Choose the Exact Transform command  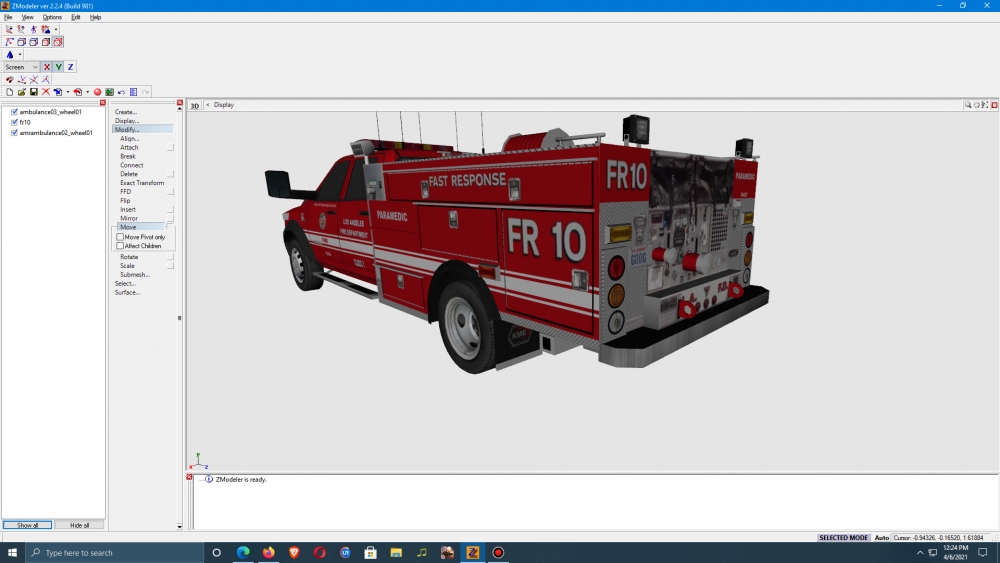[142, 182]
